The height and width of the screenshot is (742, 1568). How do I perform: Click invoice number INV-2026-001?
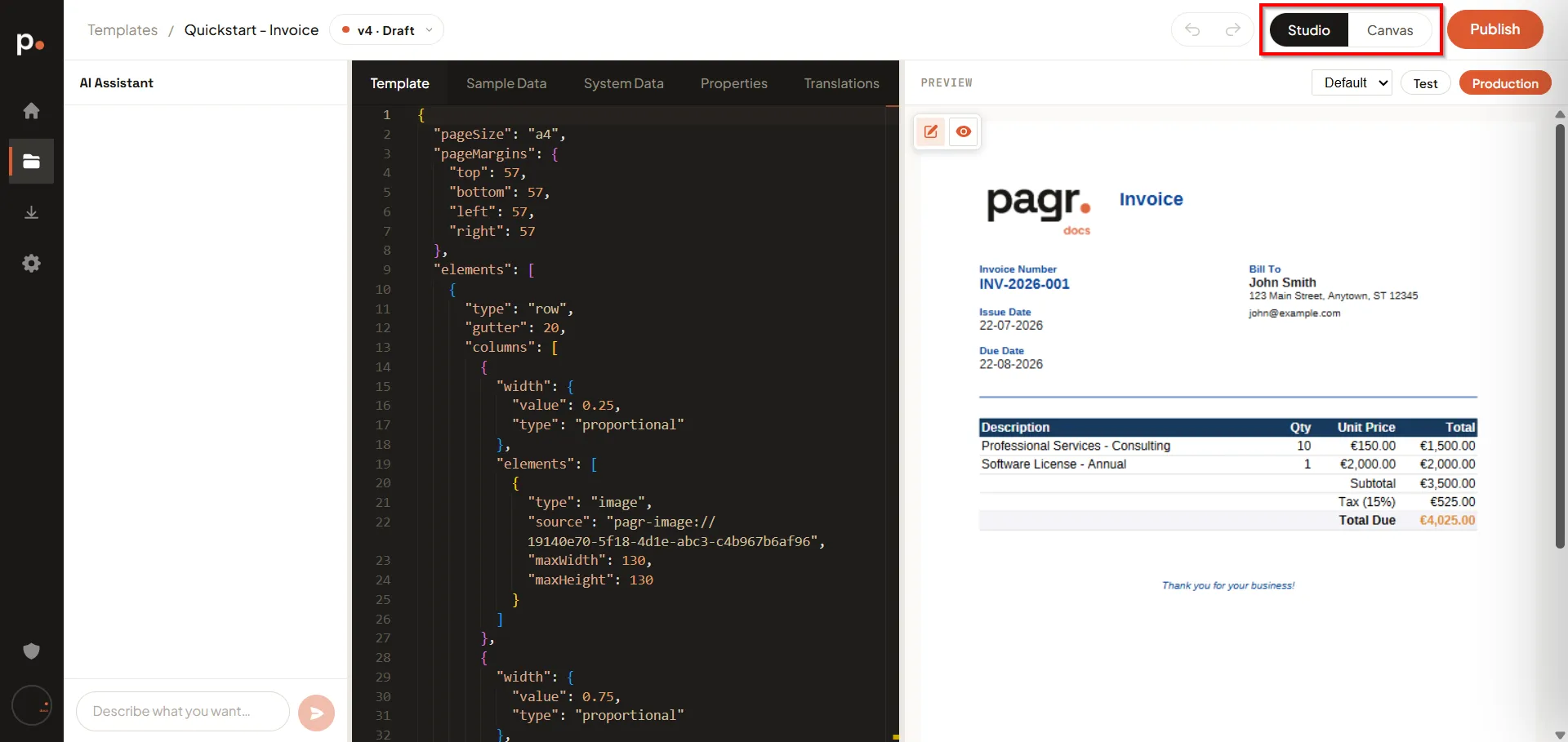(1024, 284)
